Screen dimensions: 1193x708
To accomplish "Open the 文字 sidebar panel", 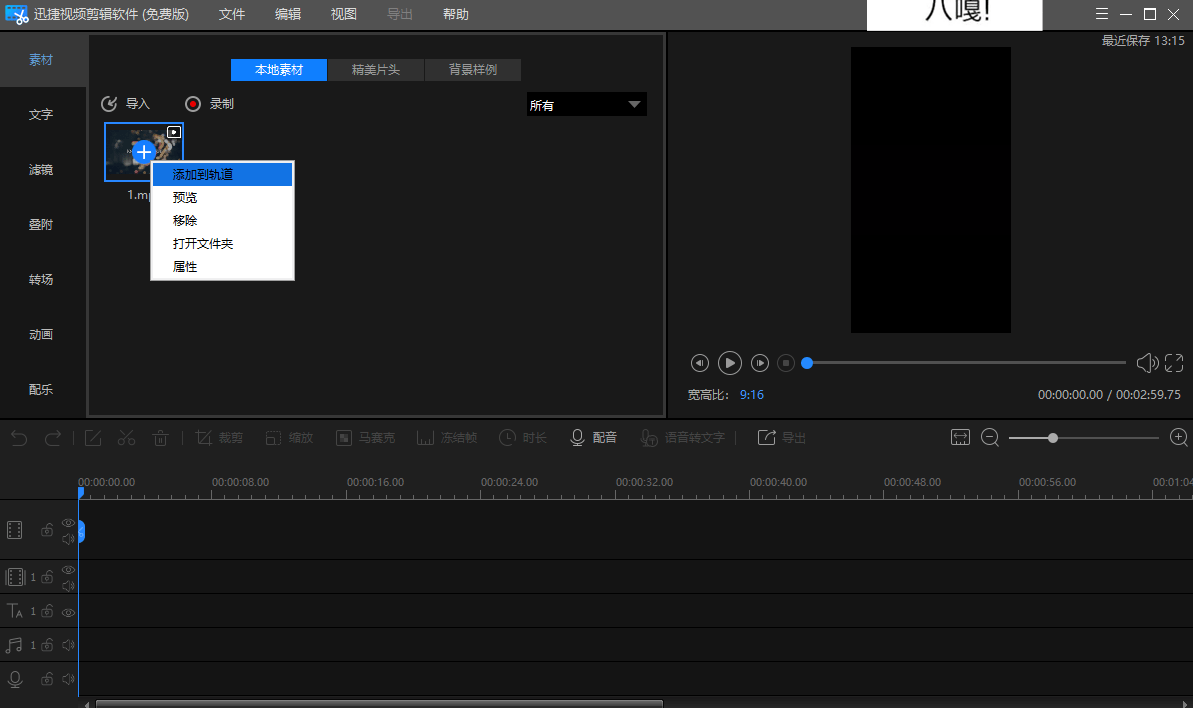I will (41, 115).
